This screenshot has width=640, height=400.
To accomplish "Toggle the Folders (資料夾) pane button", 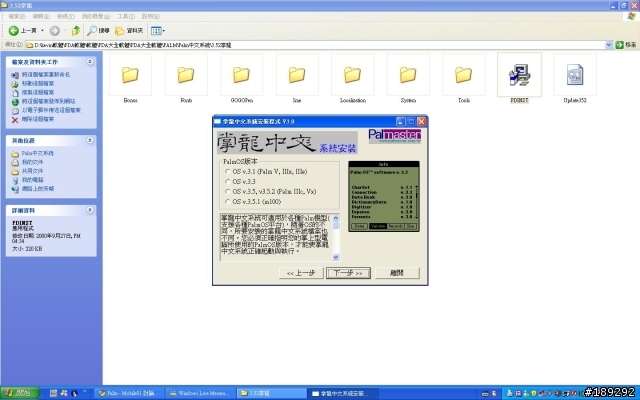I will click(x=129, y=31).
